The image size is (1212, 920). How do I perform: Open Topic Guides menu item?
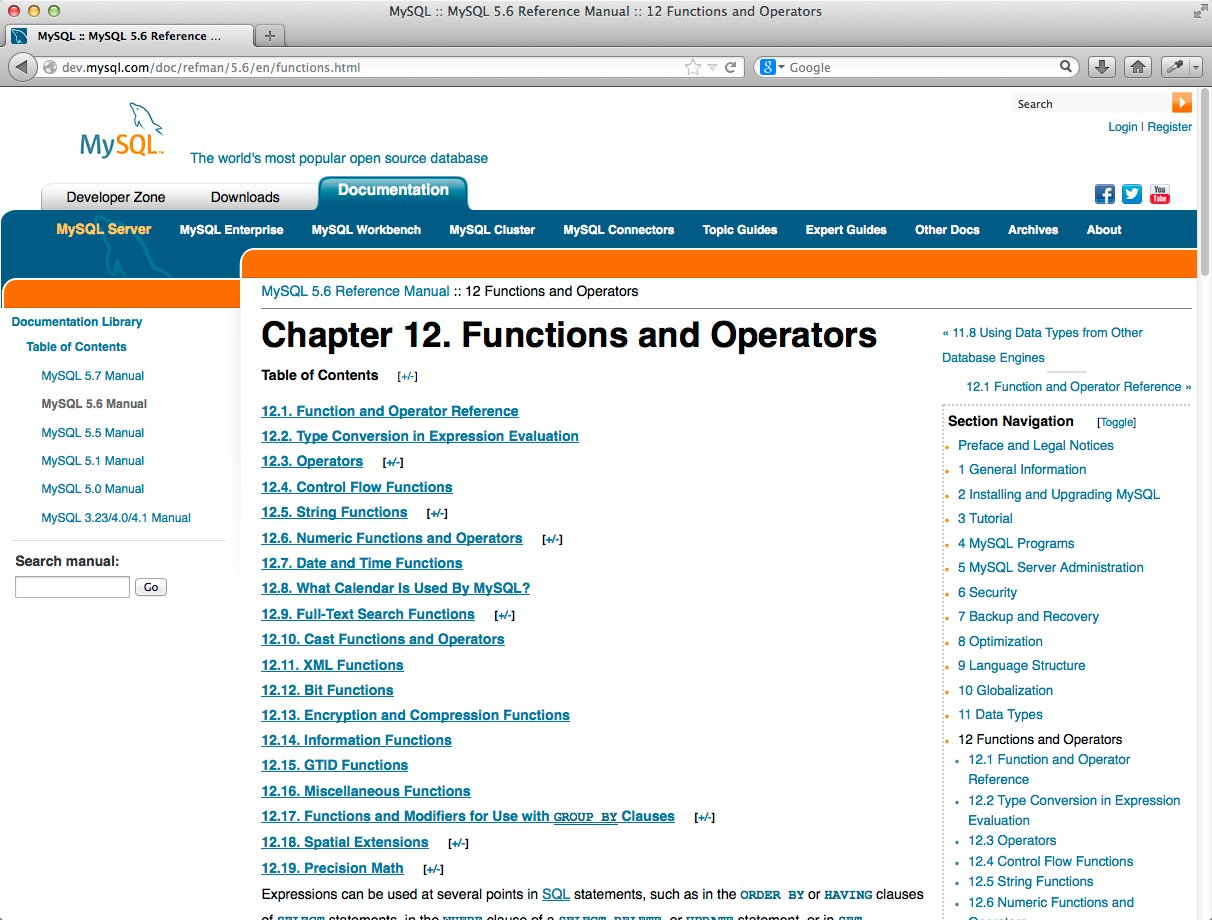pyautogui.click(x=740, y=230)
